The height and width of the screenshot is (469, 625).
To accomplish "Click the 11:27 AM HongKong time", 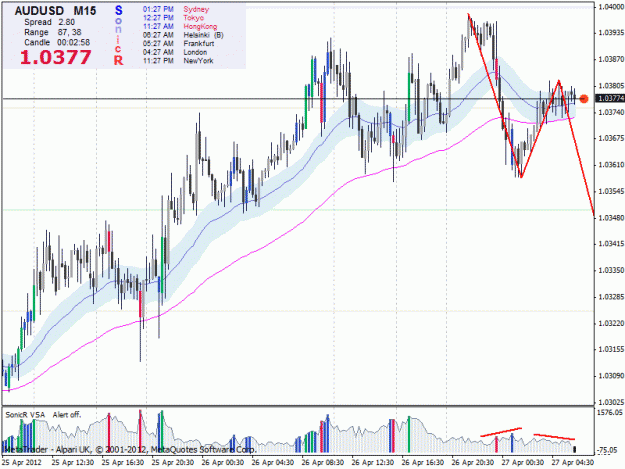I will [158, 27].
